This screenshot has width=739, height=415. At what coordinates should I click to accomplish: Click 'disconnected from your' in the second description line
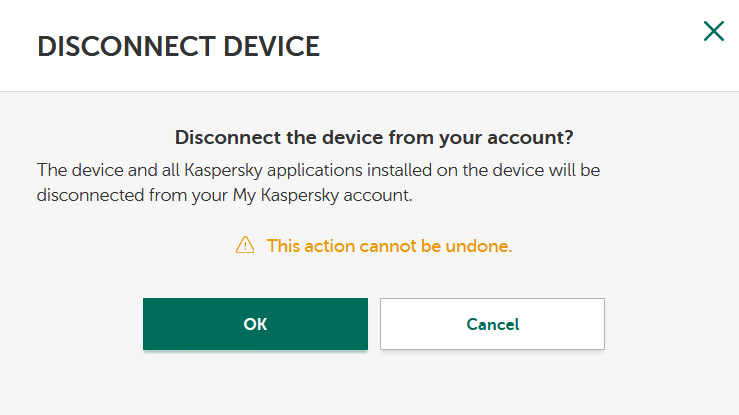132,195
